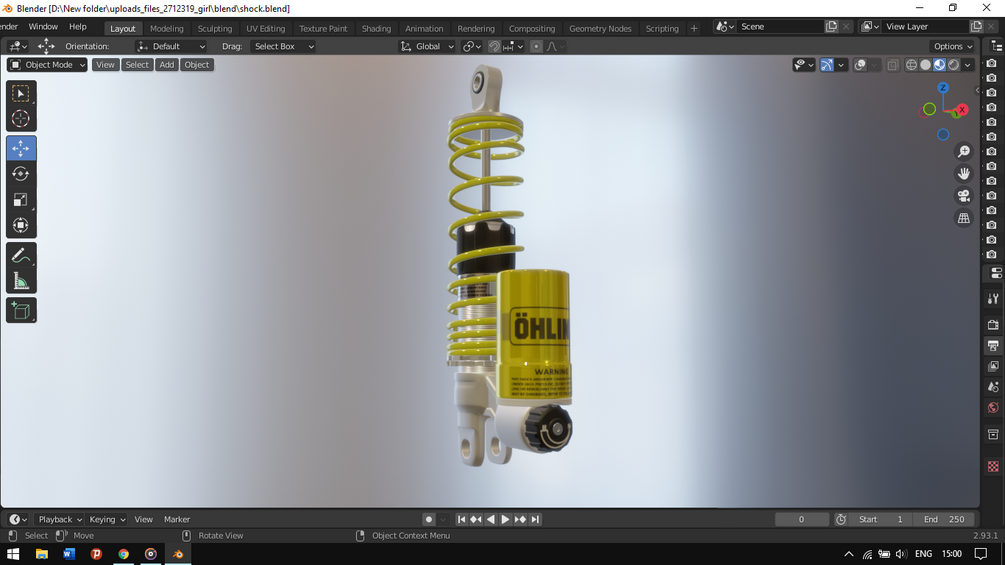Activate the Move tool
Image resolution: width=1005 pixels, height=565 pixels.
21,148
